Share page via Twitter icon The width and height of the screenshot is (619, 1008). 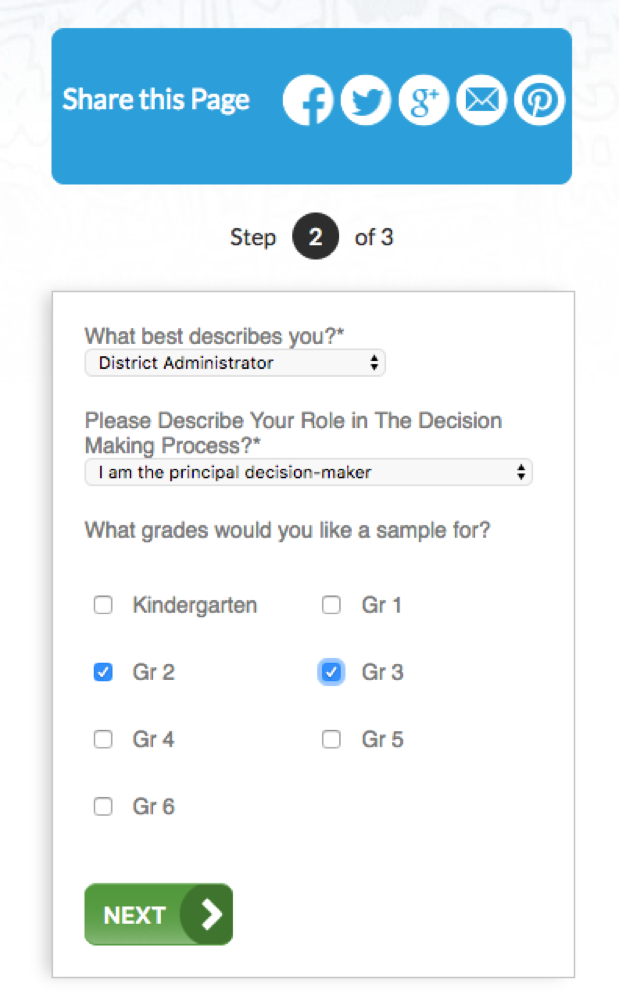[x=366, y=101]
